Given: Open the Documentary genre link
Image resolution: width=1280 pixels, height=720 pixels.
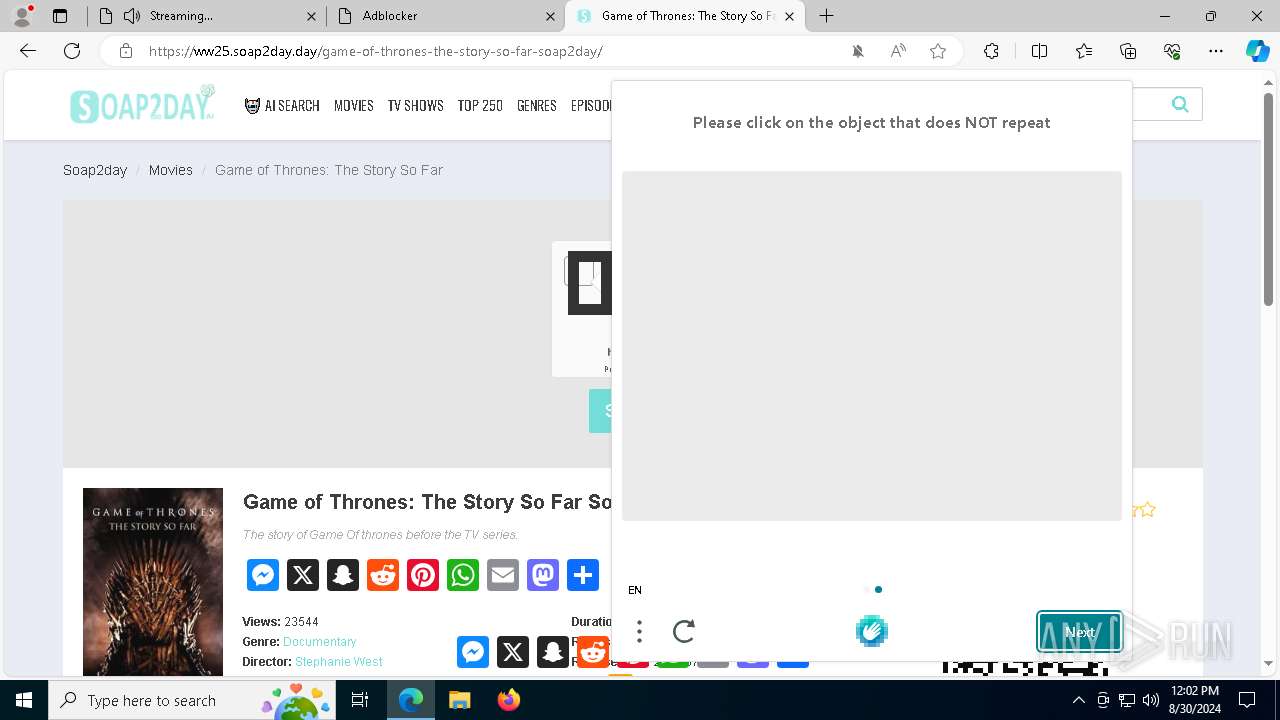Looking at the screenshot, I should 320,642.
